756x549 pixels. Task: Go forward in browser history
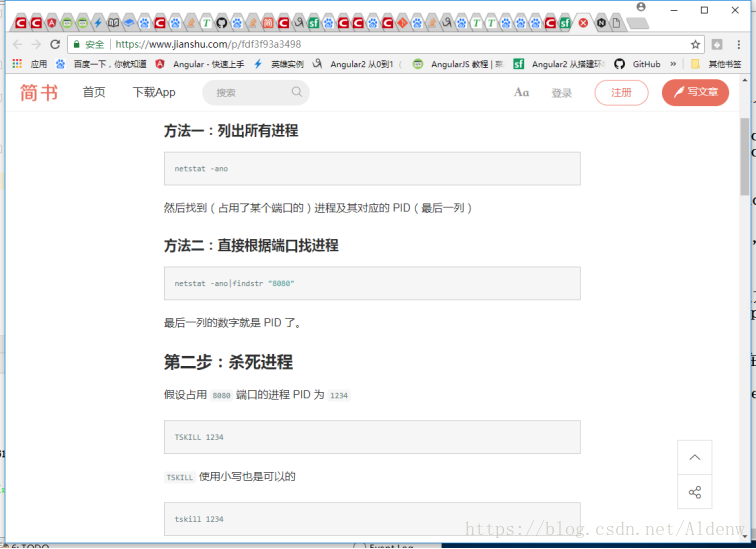[36, 45]
